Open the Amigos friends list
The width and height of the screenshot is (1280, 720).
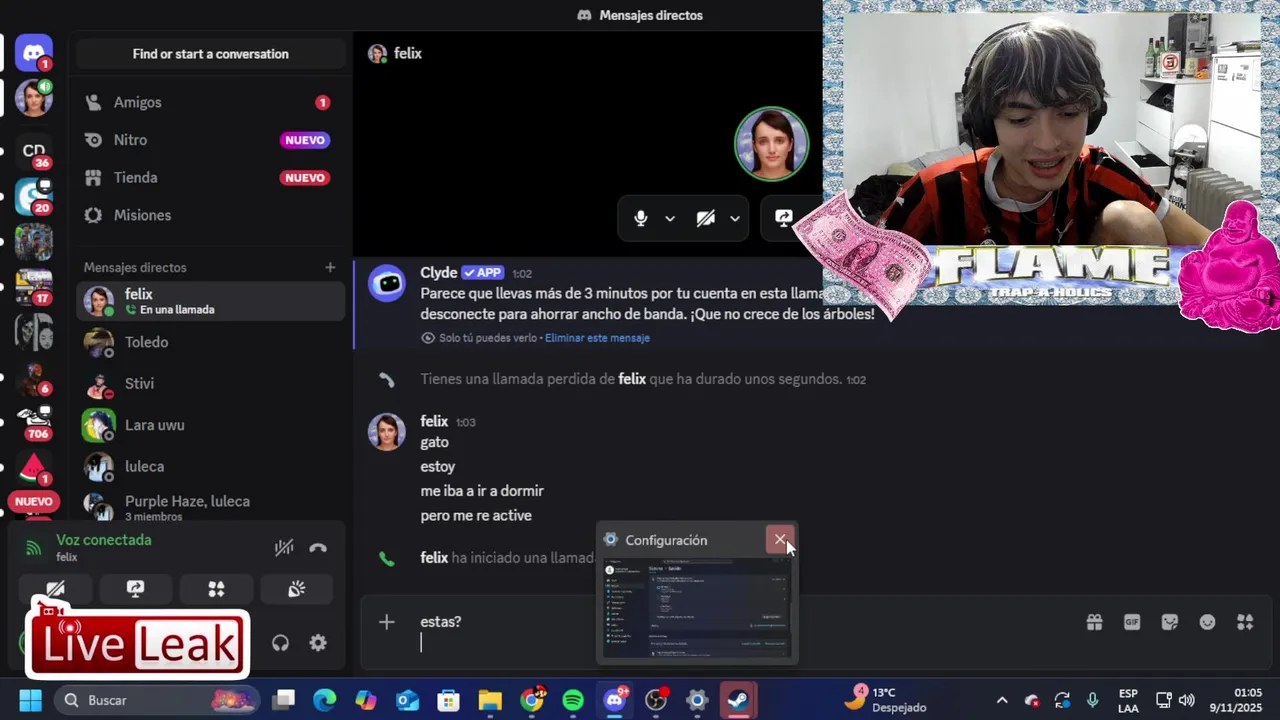tap(210, 102)
